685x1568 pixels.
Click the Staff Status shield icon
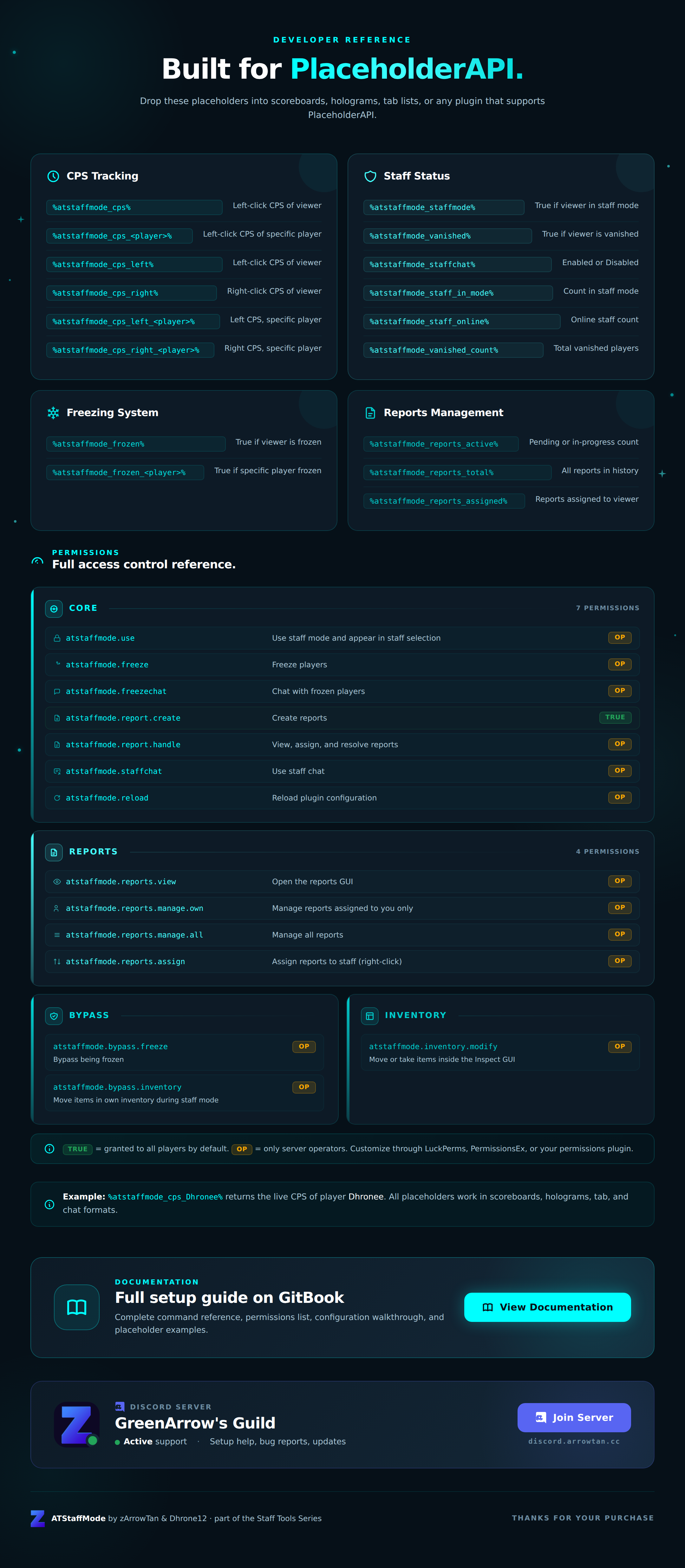click(370, 177)
